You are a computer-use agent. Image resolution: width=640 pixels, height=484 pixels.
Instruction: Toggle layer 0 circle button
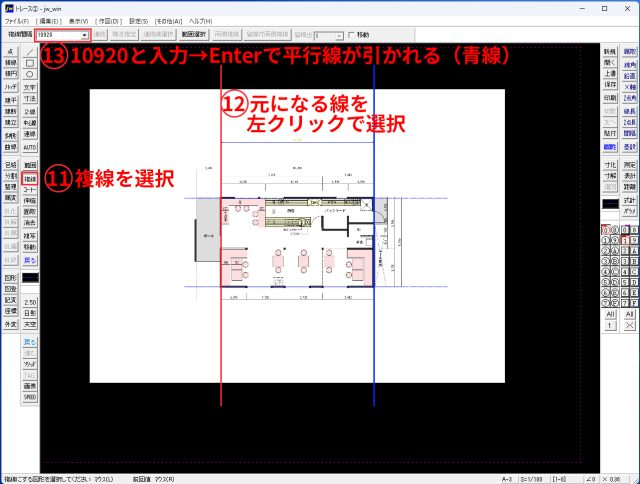pyautogui.click(x=606, y=229)
